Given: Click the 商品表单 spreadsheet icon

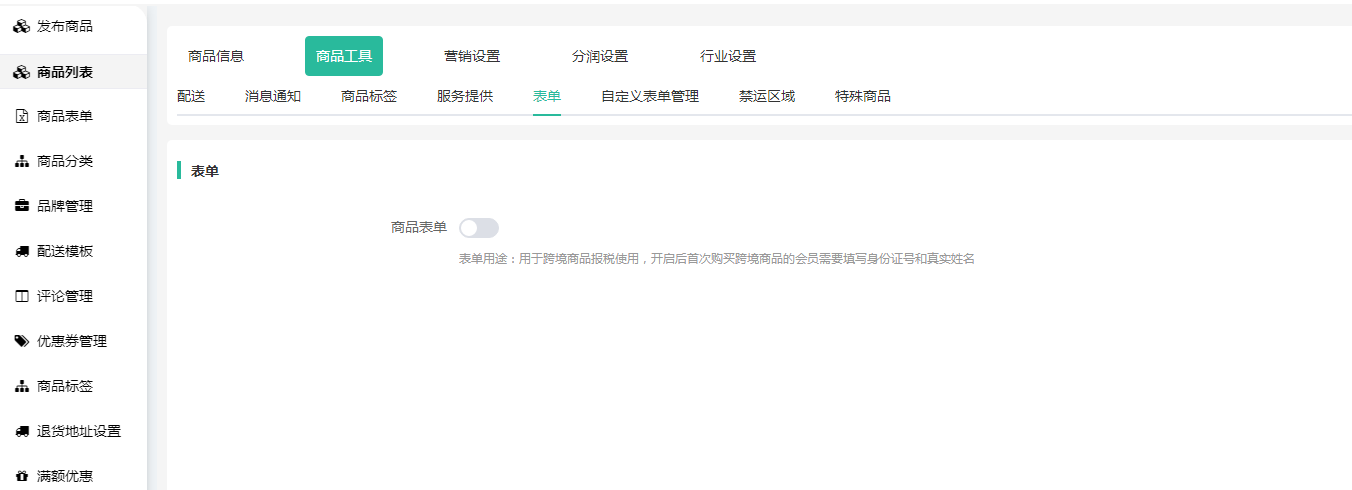Looking at the screenshot, I should [x=22, y=117].
